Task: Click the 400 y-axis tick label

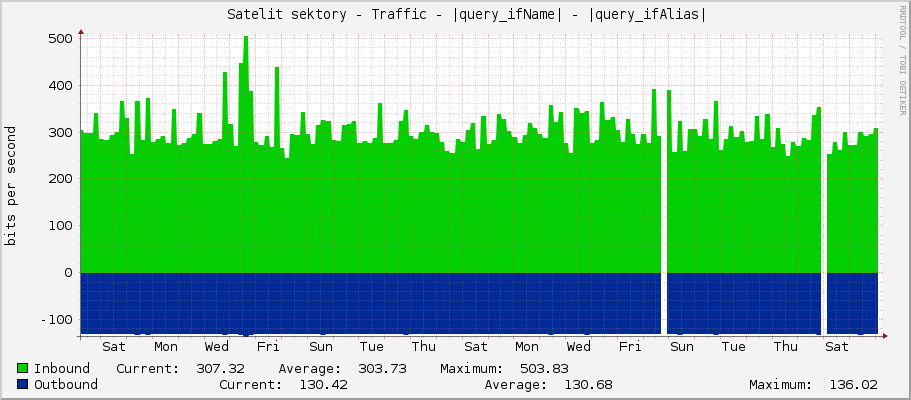Action: point(60,85)
